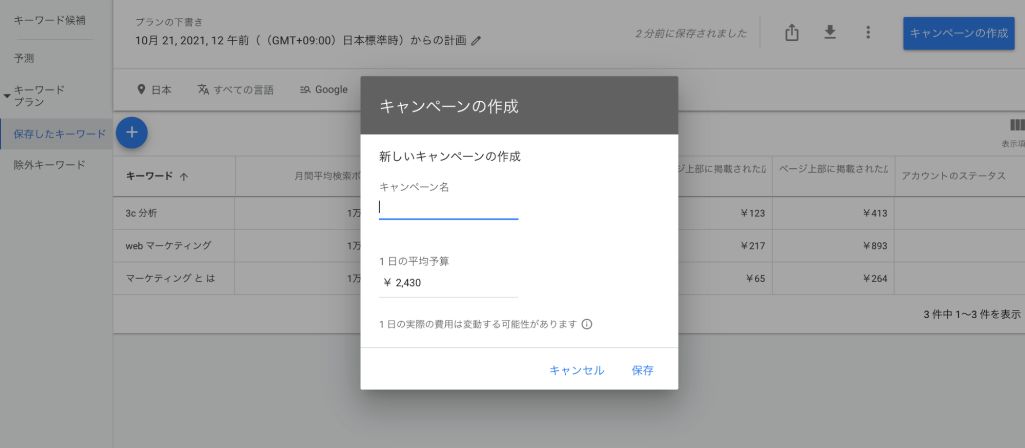The width and height of the screenshot is (1025, 448).
Task: Click キャンセル in the dialog
Action: pyautogui.click(x=577, y=370)
